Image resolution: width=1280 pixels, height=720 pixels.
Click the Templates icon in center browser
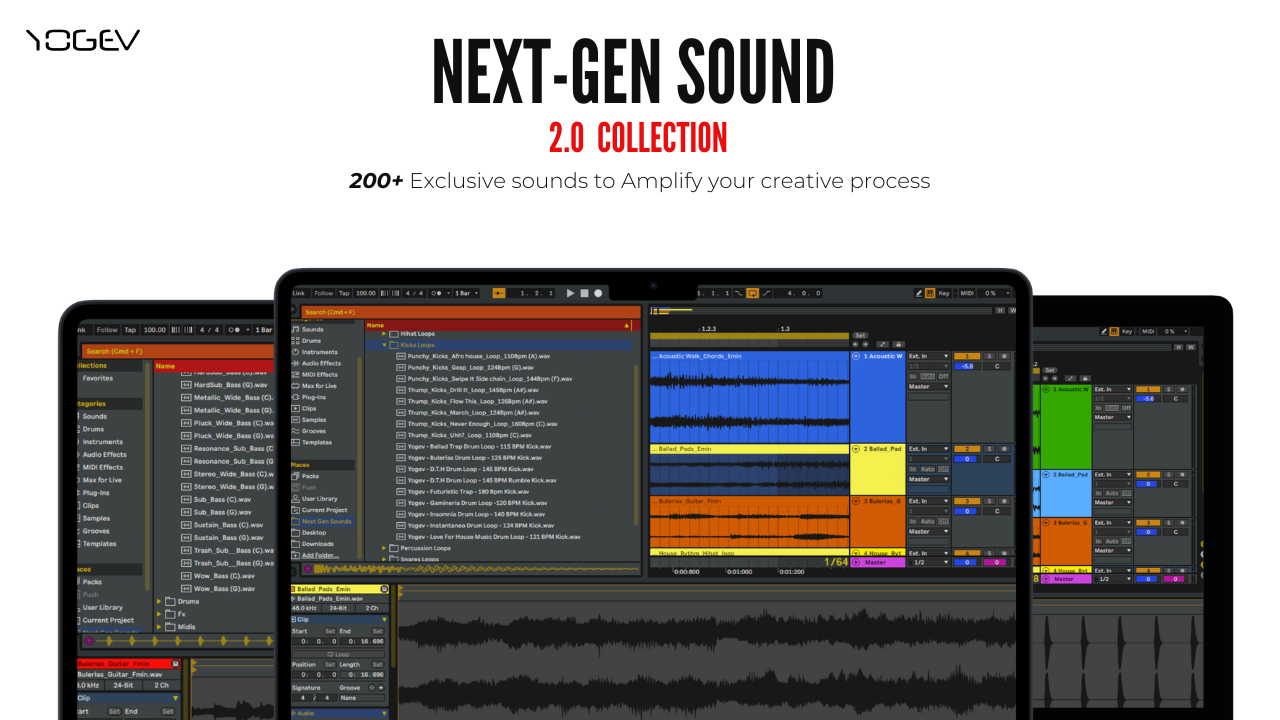pyautogui.click(x=295, y=442)
